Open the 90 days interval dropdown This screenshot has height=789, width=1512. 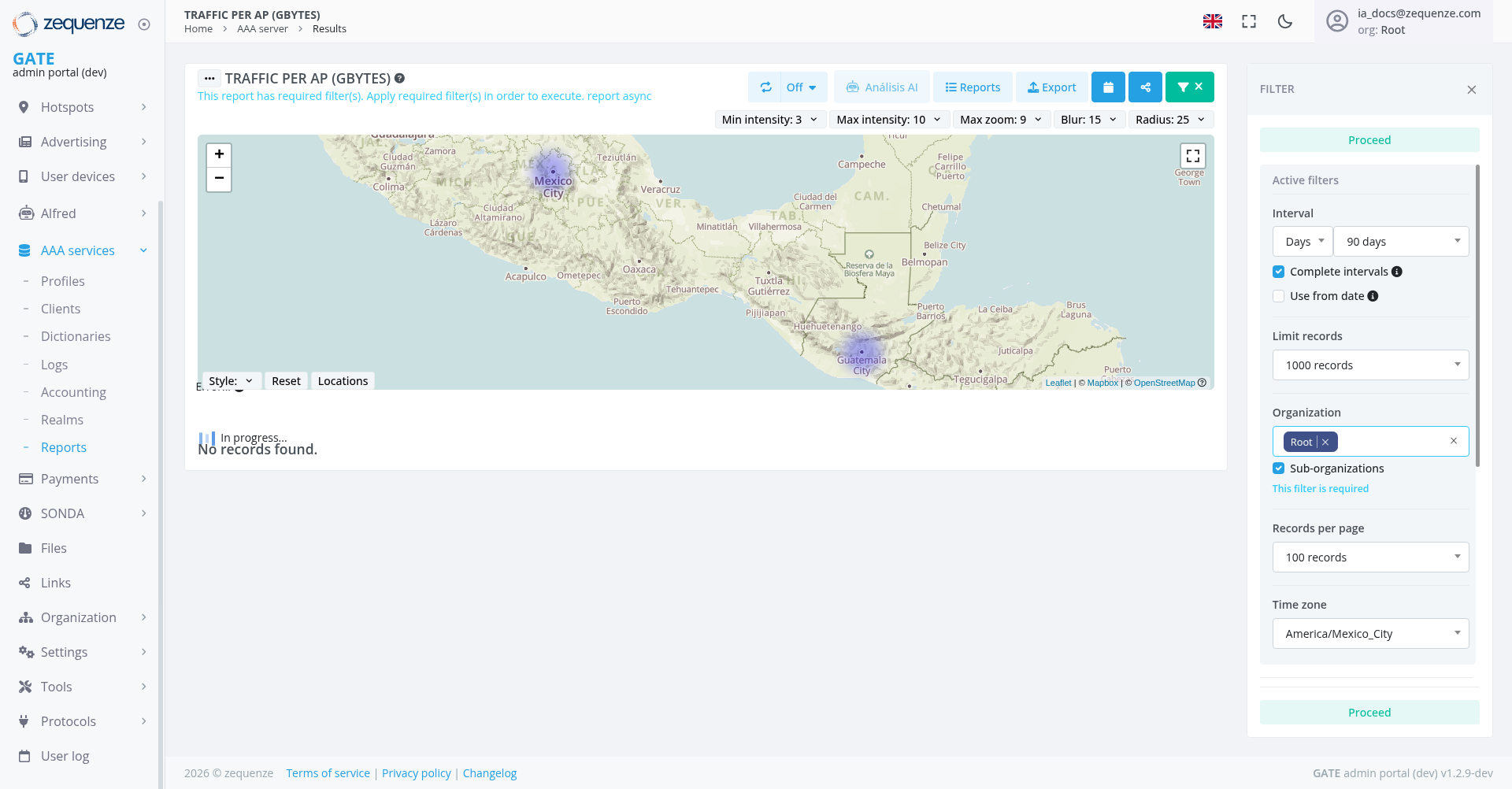pos(1401,242)
